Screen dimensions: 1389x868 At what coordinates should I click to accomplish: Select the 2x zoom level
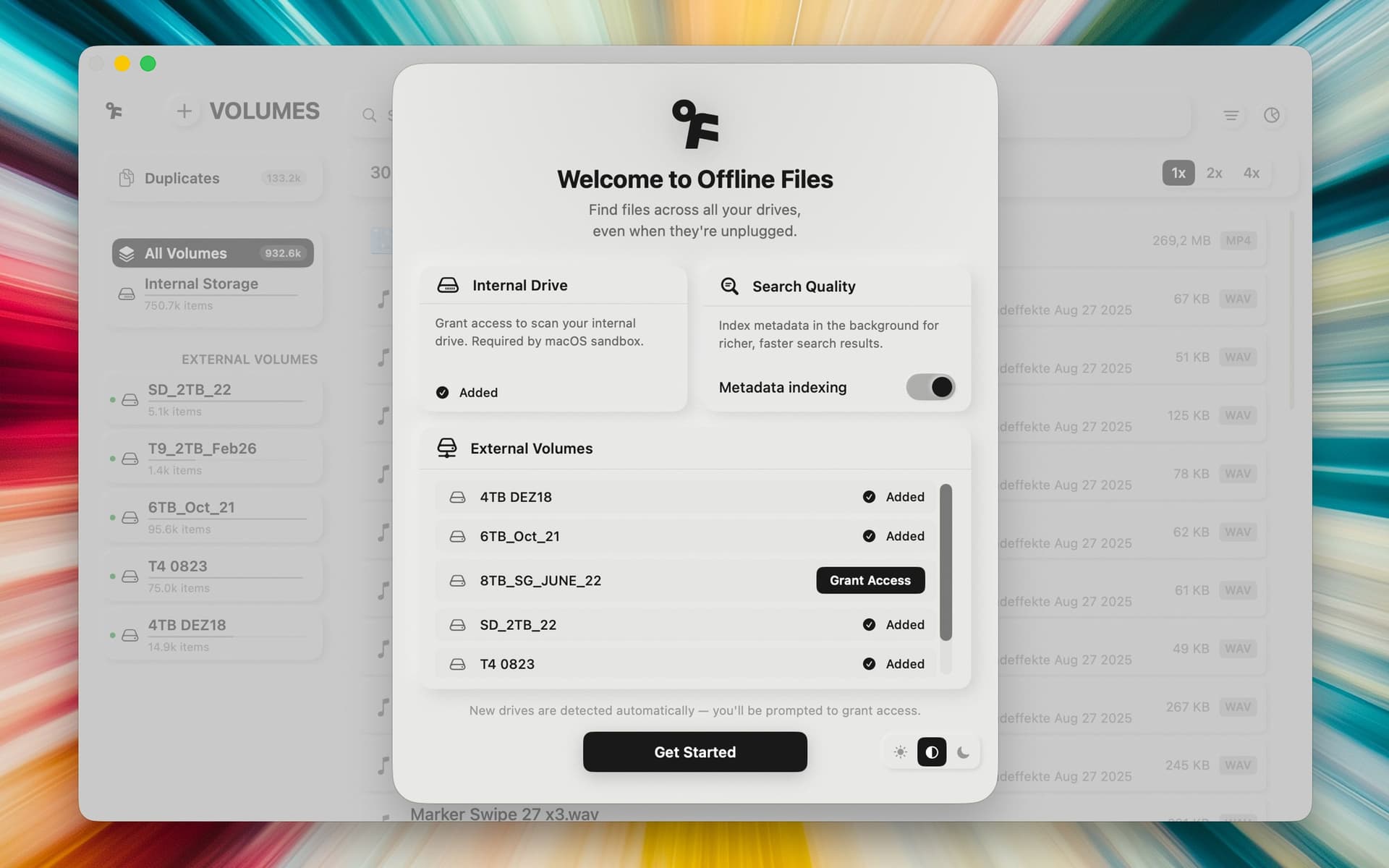point(1214,173)
